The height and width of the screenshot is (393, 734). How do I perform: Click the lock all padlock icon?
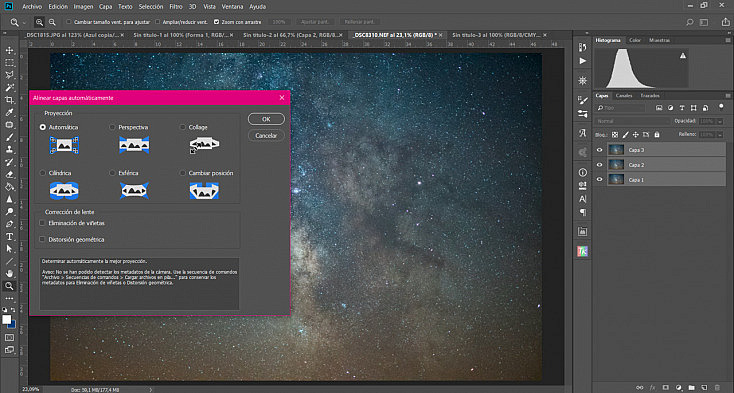(x=657, y=135)
